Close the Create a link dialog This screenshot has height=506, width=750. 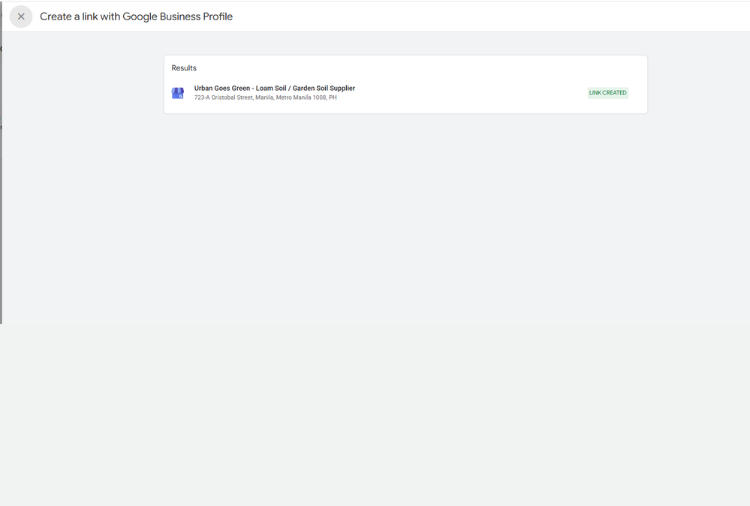pyautogui.click(x=21, y=16)
